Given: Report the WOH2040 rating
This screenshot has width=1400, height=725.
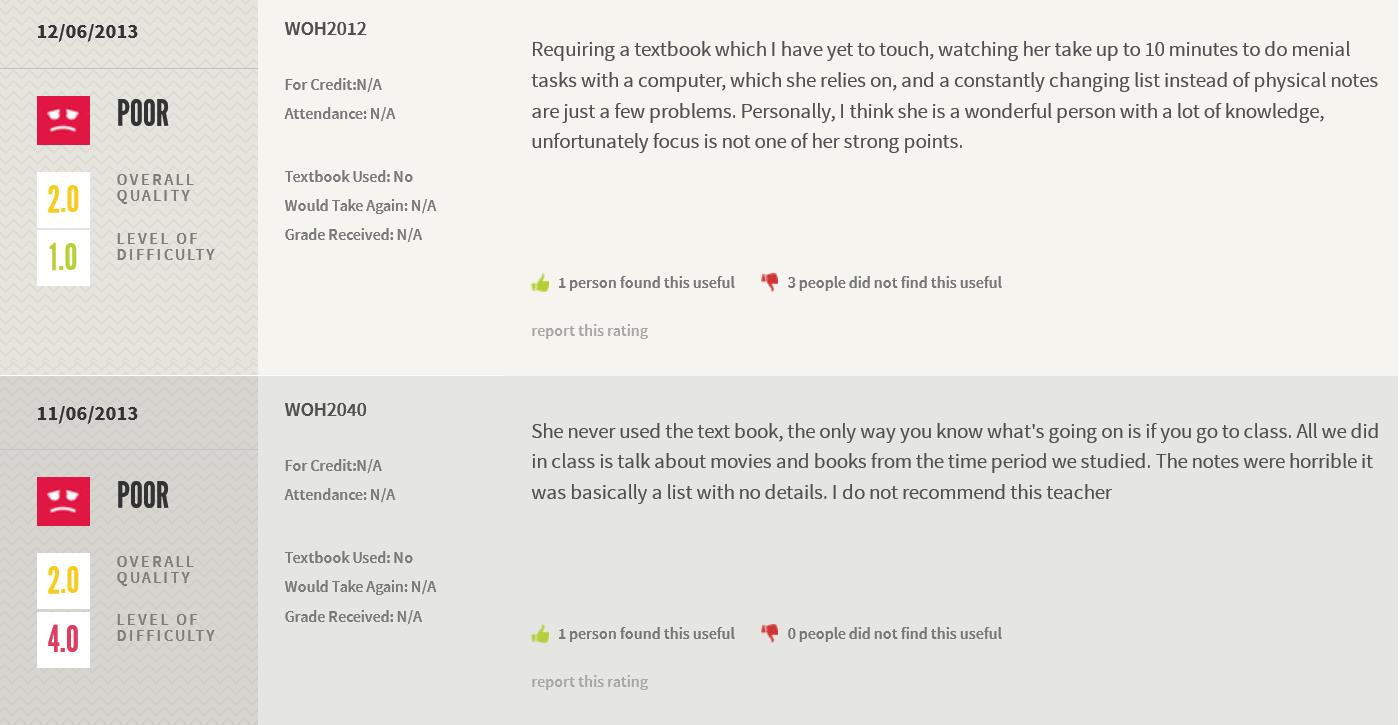Looking at the screenshot, I should coord(589,682).
